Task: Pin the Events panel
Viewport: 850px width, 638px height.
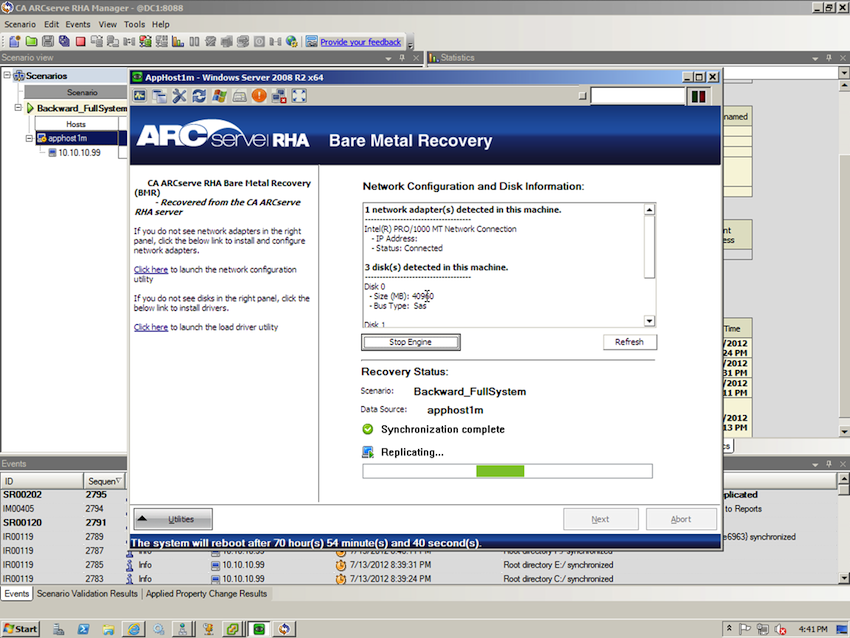Action: point(829,463)
